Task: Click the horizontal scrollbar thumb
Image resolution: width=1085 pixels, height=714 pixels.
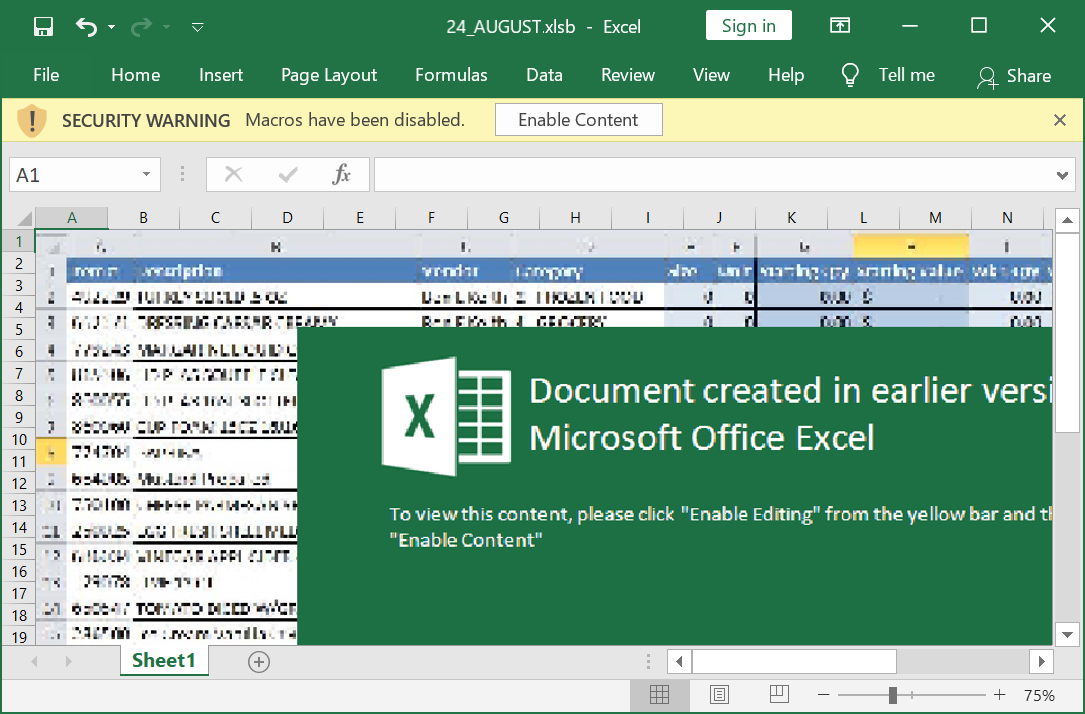Action: (794, 661)
